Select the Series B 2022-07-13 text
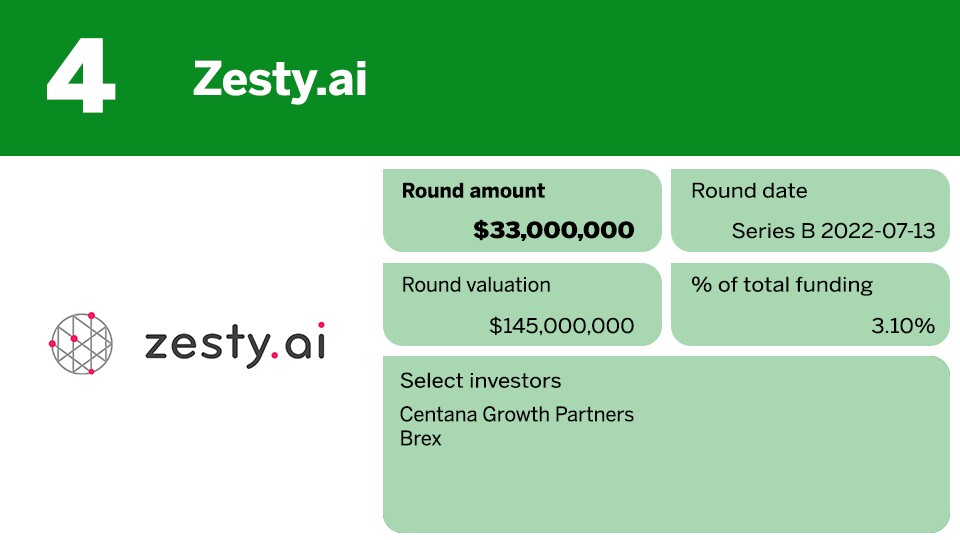Image resolution: width=960 pixels, height=540 pixels. [833, 231]
